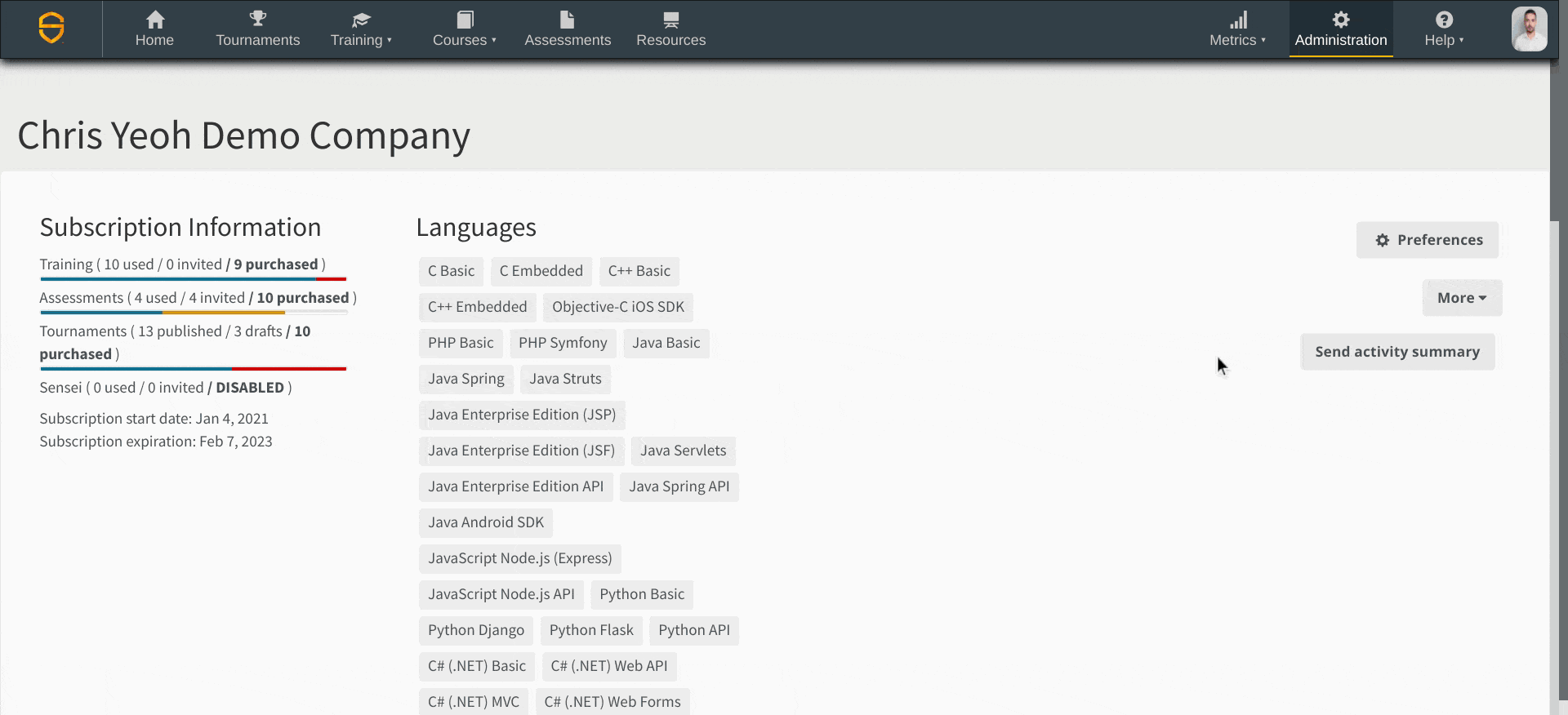
Task: Click the Training graduation cap icon
Action: pyautogui.click(x=361, y=20)
